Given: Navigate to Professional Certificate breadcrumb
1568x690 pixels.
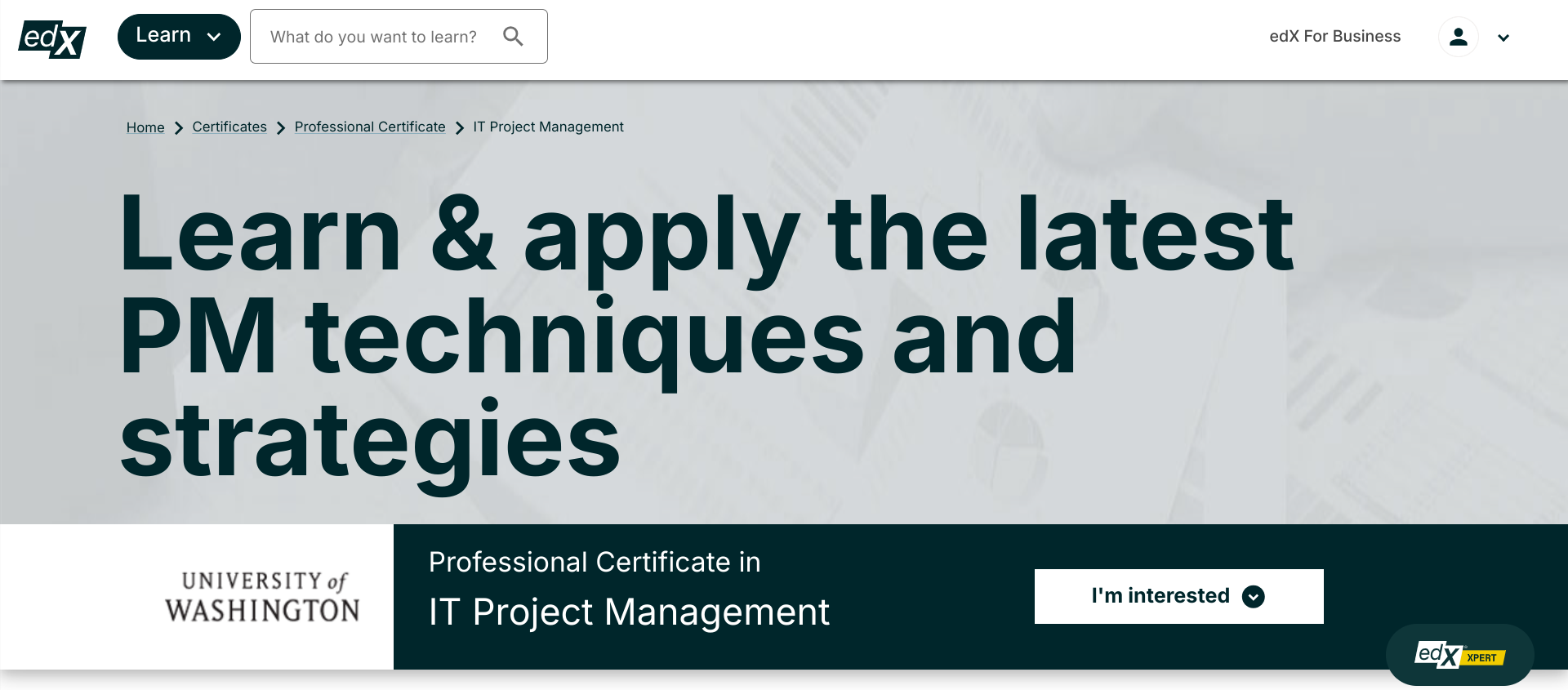Looking at the screenshot, I should click(x=370, y=127).
